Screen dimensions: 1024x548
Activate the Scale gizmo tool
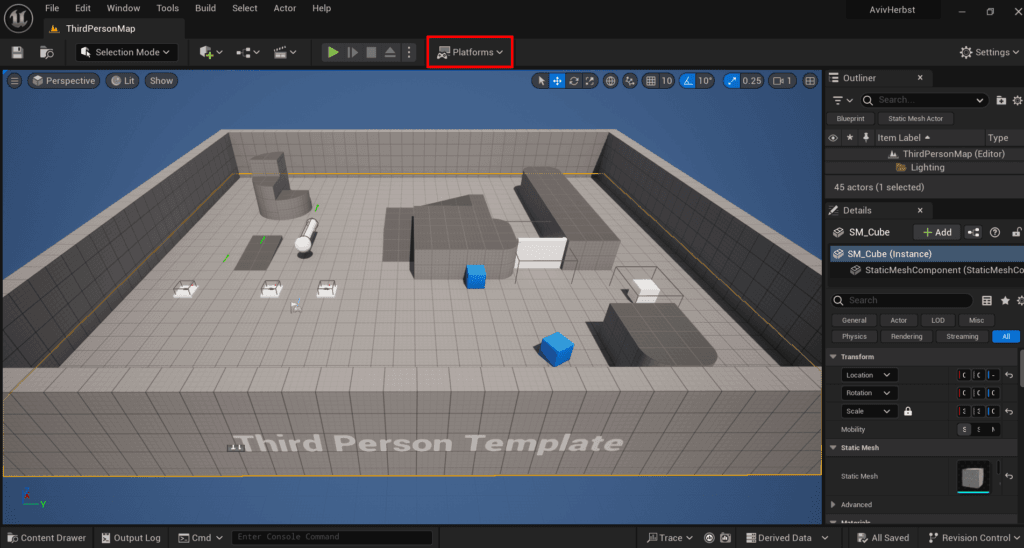pyautogui.click(x=590, y=81)
